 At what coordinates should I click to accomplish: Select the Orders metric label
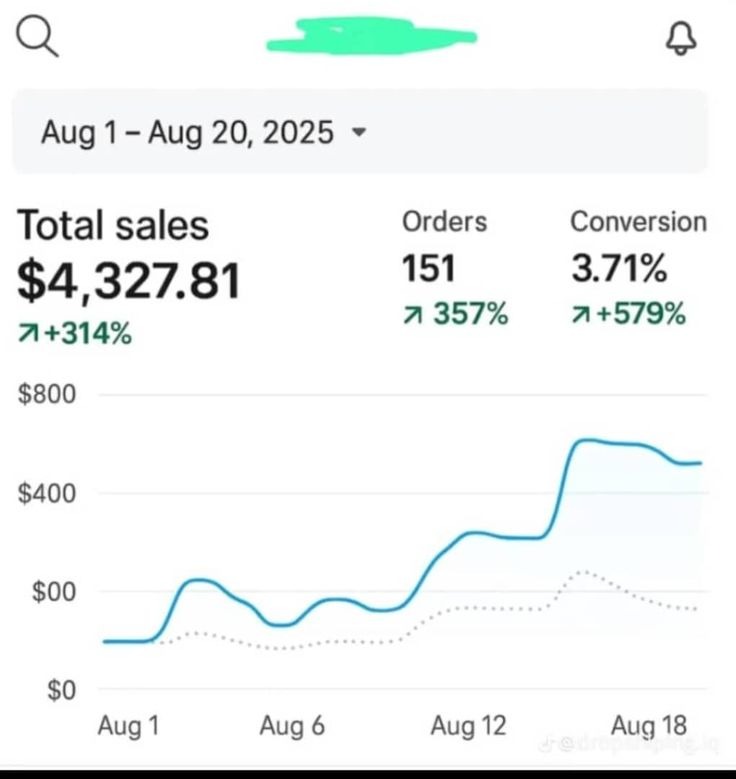coord(444,222)
